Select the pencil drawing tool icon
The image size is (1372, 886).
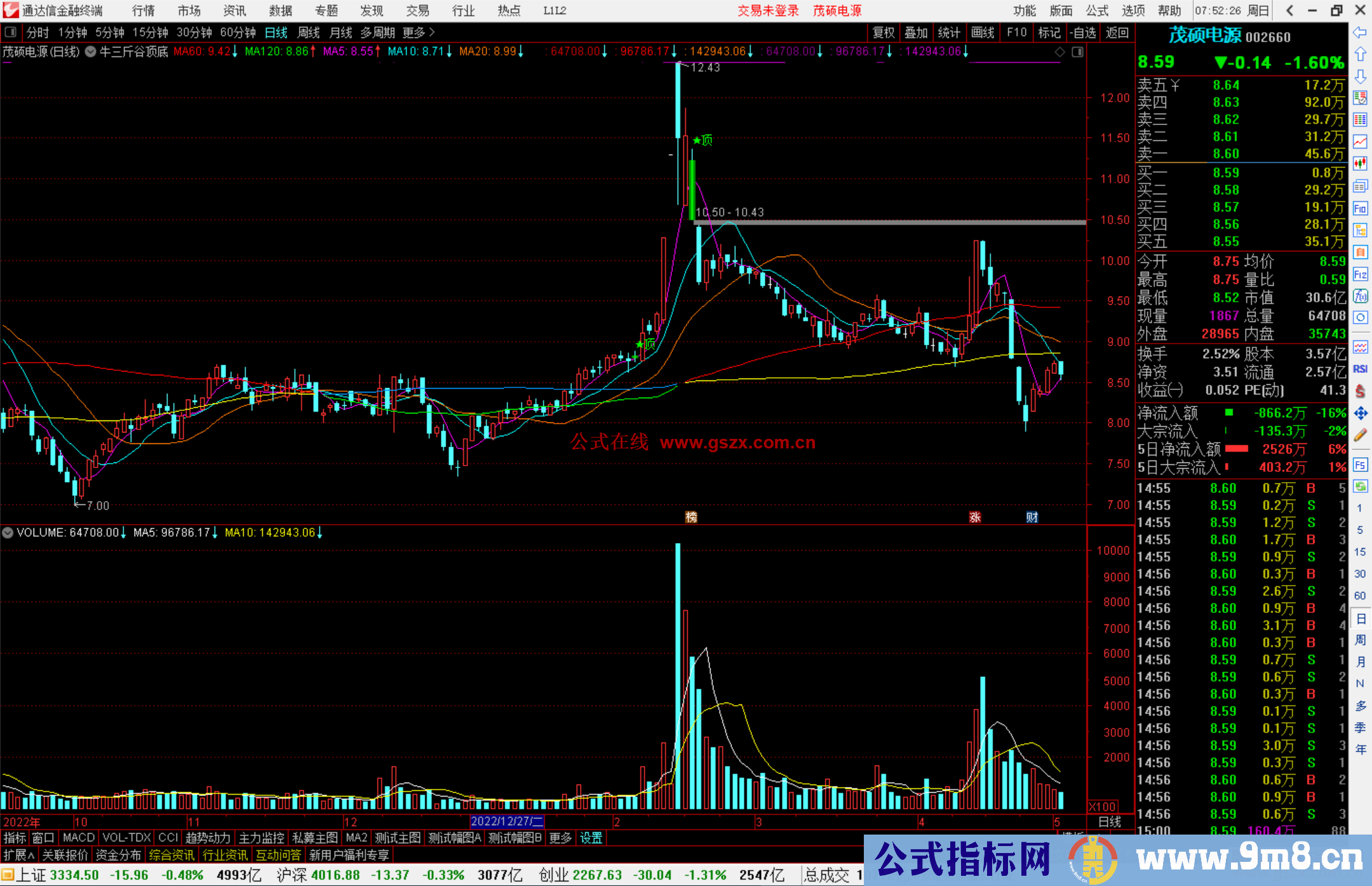pos(1360,436)
